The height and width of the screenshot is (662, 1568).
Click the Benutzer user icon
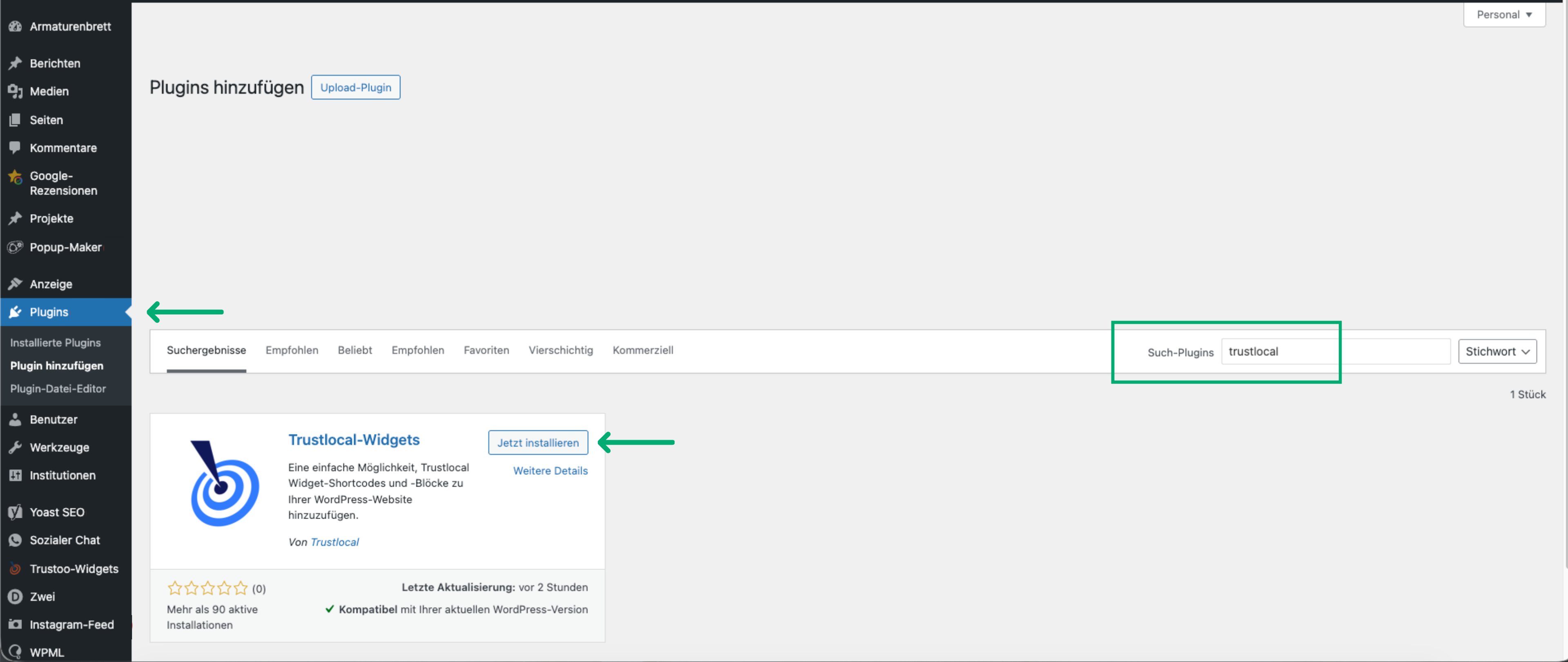tap(15, 420)
